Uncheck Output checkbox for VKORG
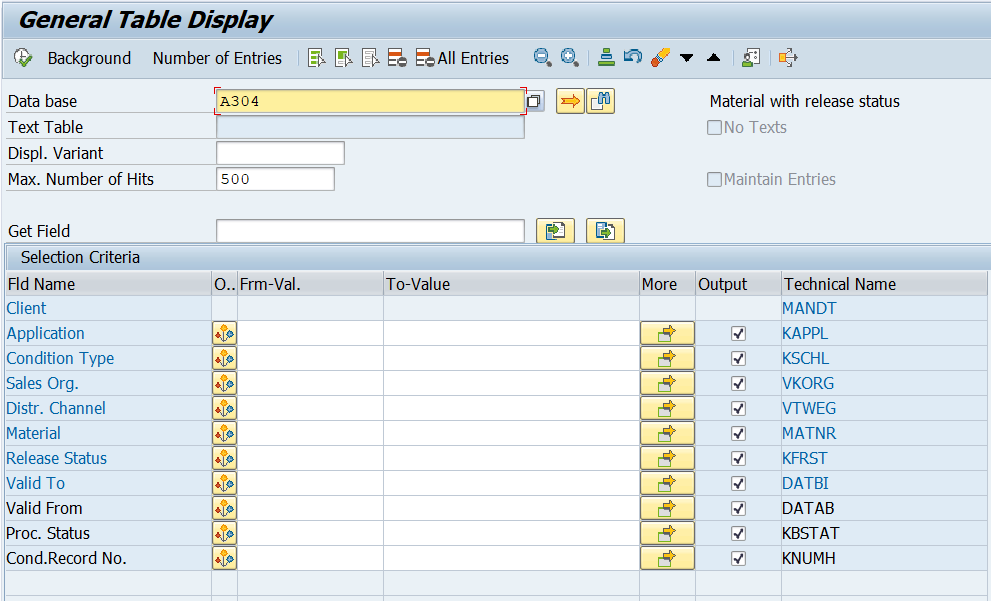The width and height of the screenshot is (991, 601). point(738,384)
